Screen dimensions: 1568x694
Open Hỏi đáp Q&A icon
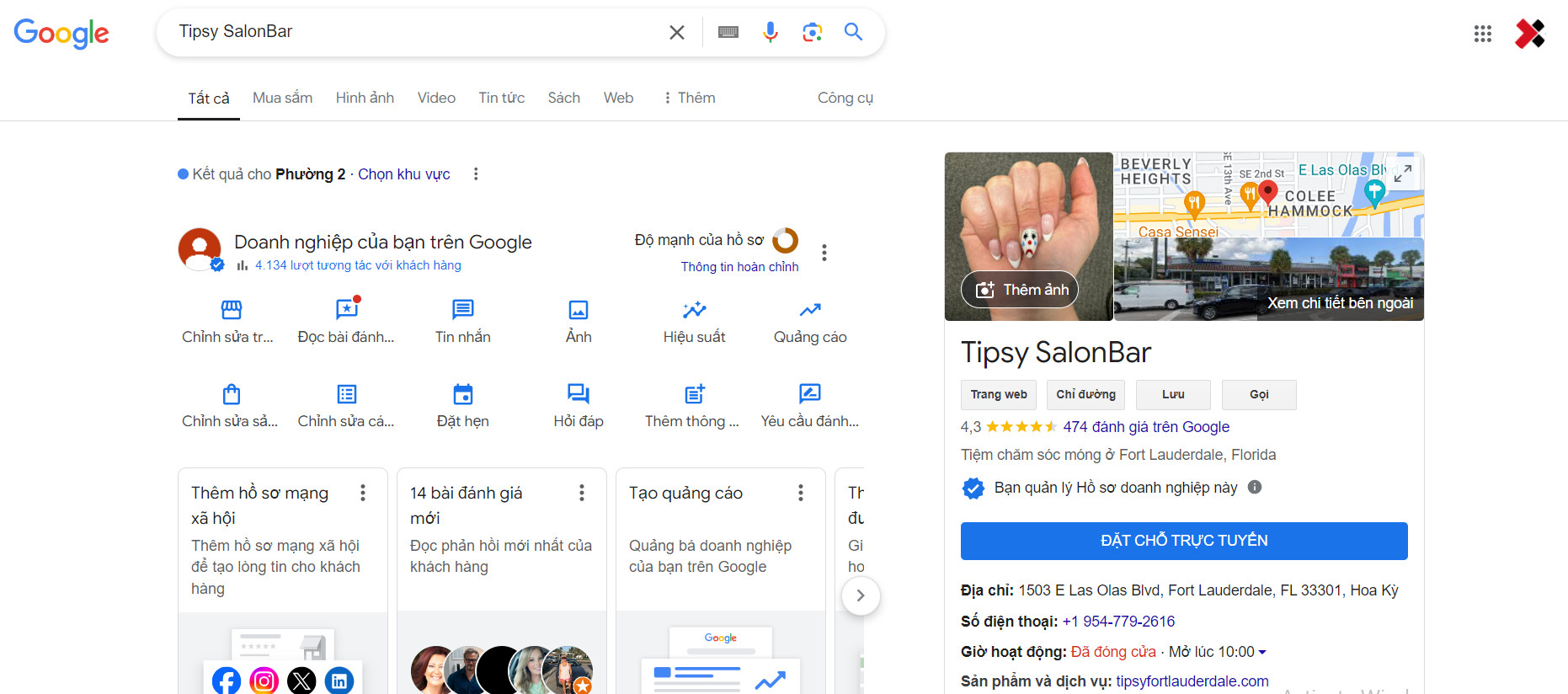pos(579,394)
